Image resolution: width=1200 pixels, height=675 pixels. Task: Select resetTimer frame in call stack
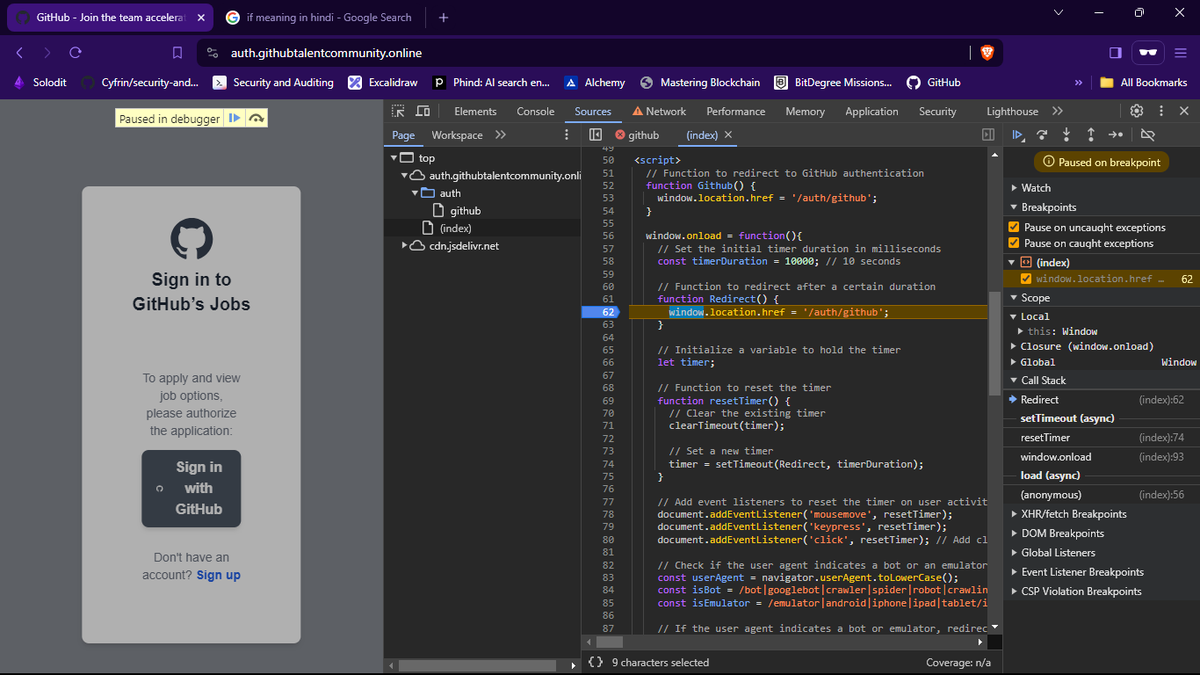pos(1045,438)
